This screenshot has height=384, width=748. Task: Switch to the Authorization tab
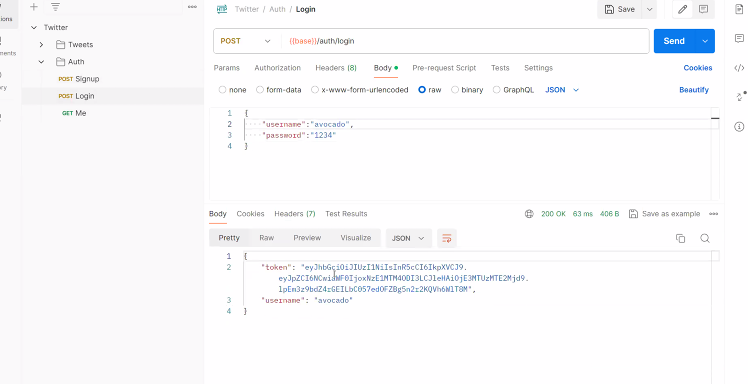click(278, 68)
